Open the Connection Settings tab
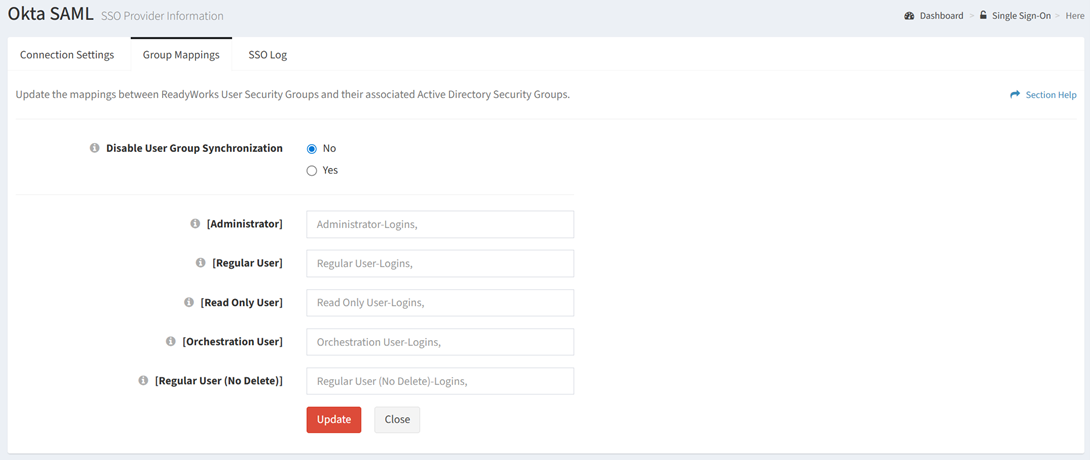Viewport: 1090px width, 460px height. coord(67,55)
